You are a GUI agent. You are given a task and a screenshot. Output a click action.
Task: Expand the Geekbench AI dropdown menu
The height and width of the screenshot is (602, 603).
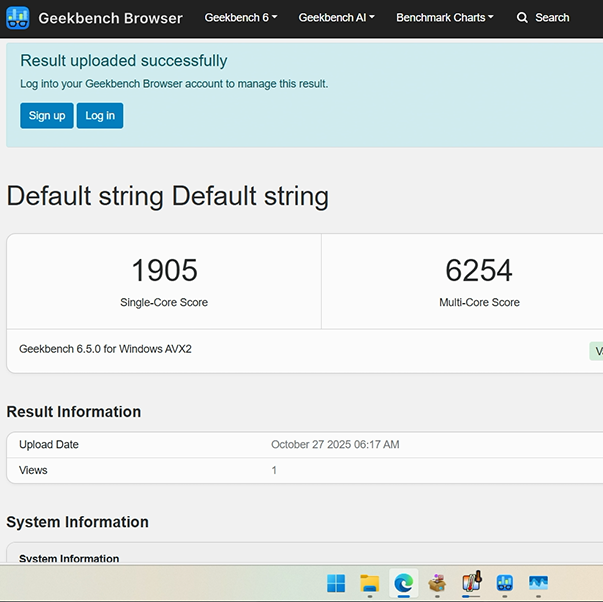point(336,18)
